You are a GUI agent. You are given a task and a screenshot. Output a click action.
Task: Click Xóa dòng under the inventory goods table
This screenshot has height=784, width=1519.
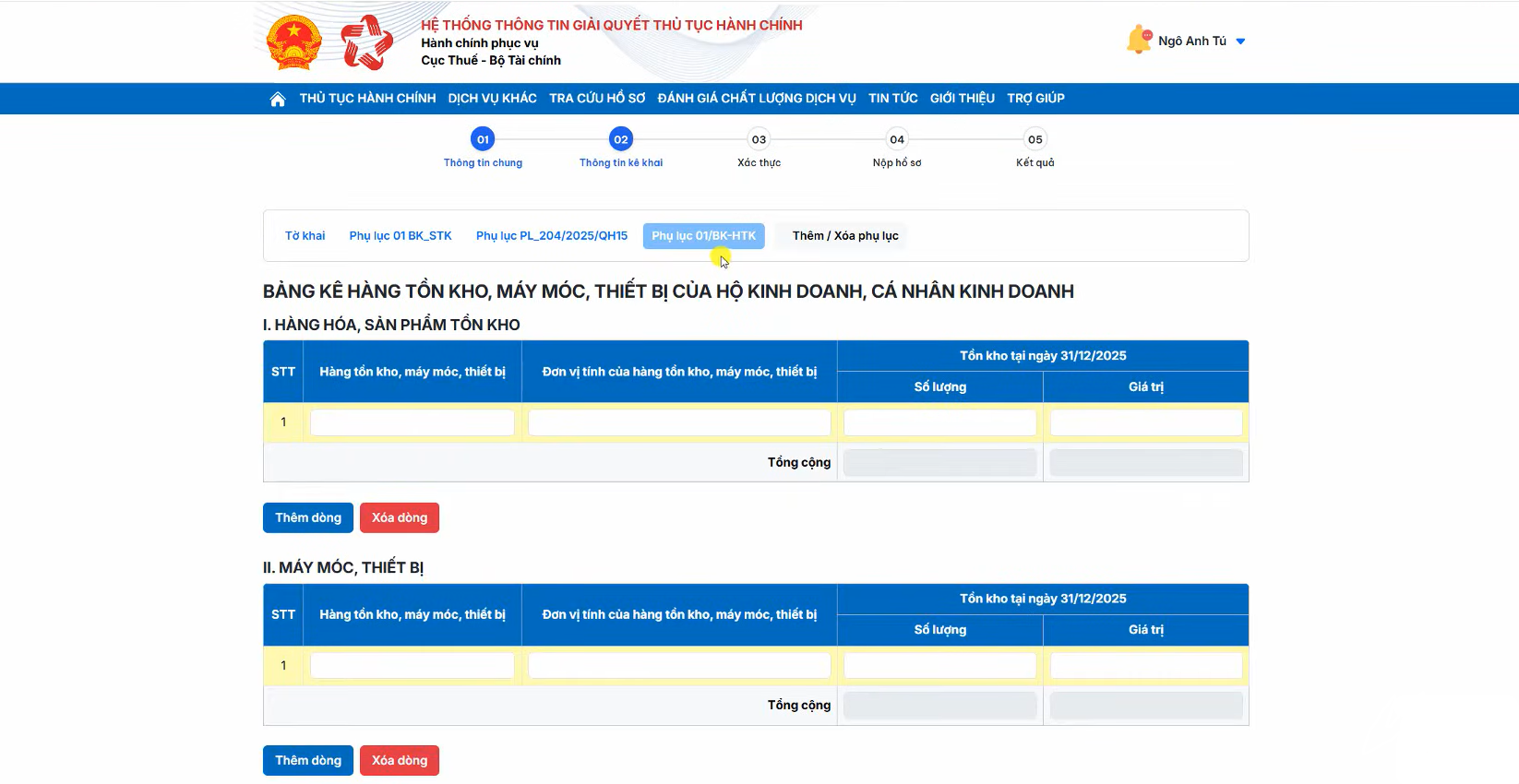[400, 518]
